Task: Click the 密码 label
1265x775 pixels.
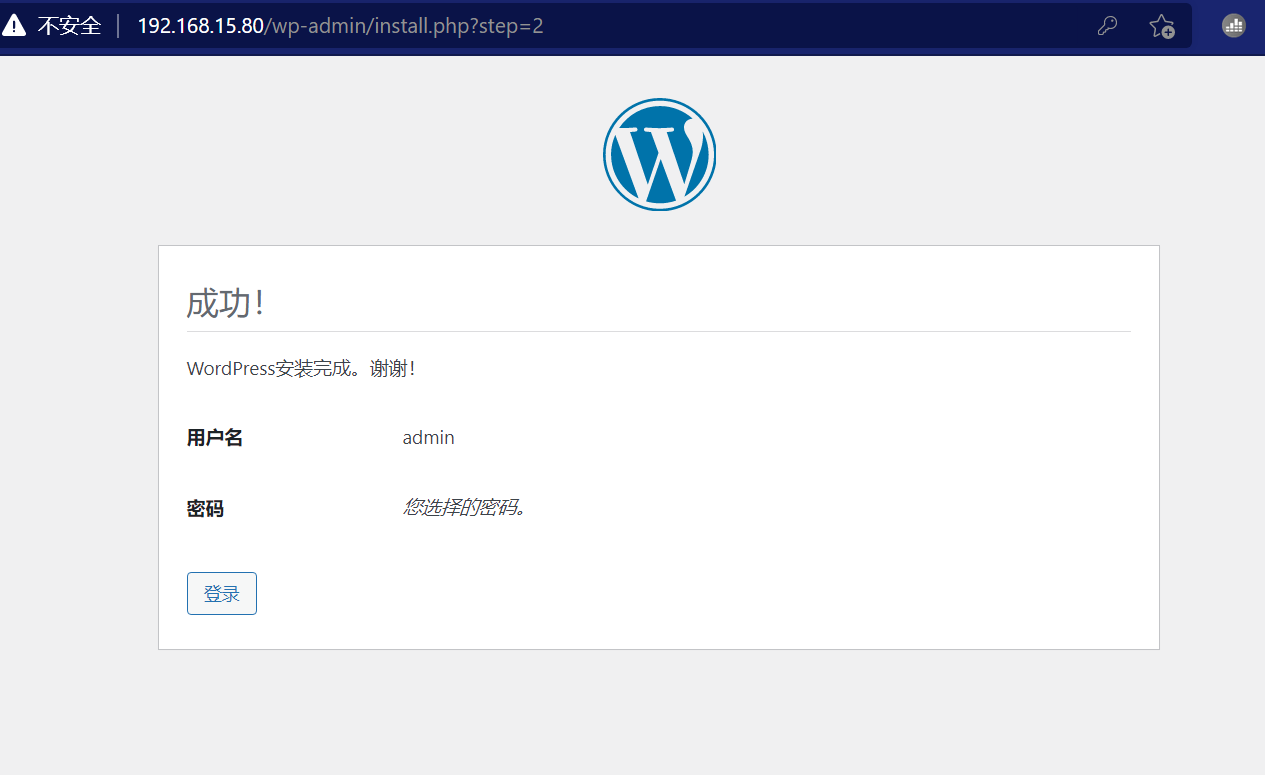Action: tap(205, 509)
